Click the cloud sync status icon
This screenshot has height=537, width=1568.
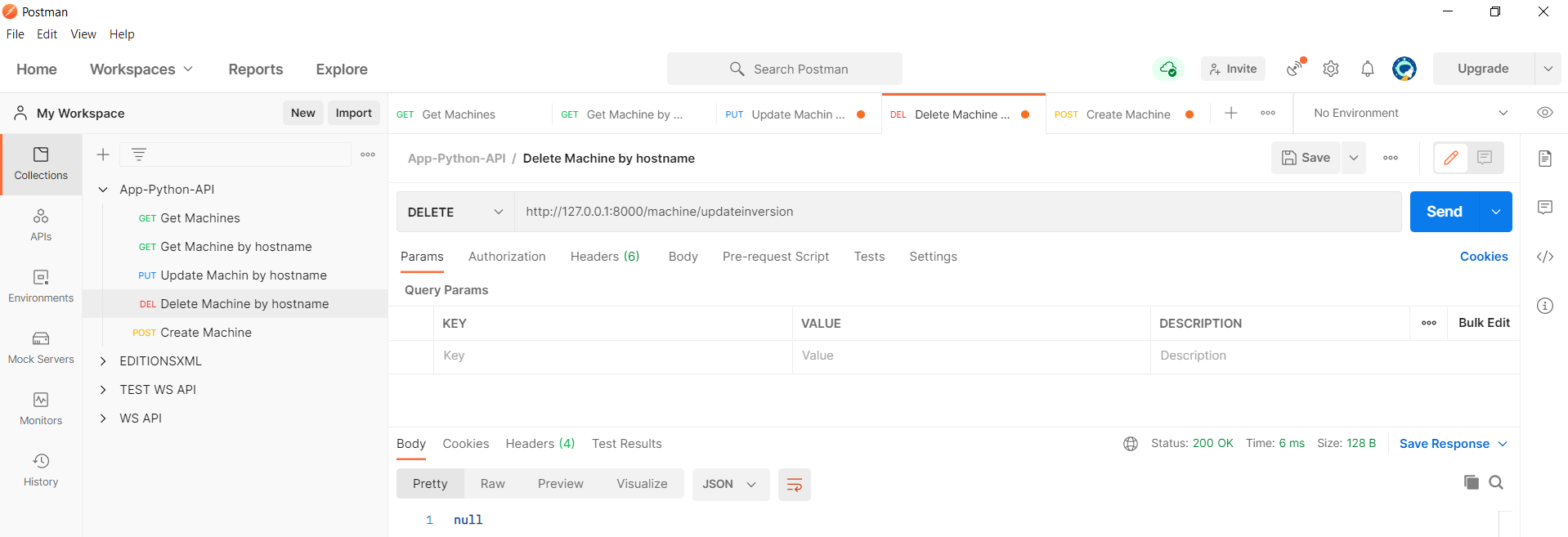coord(1168,69)
